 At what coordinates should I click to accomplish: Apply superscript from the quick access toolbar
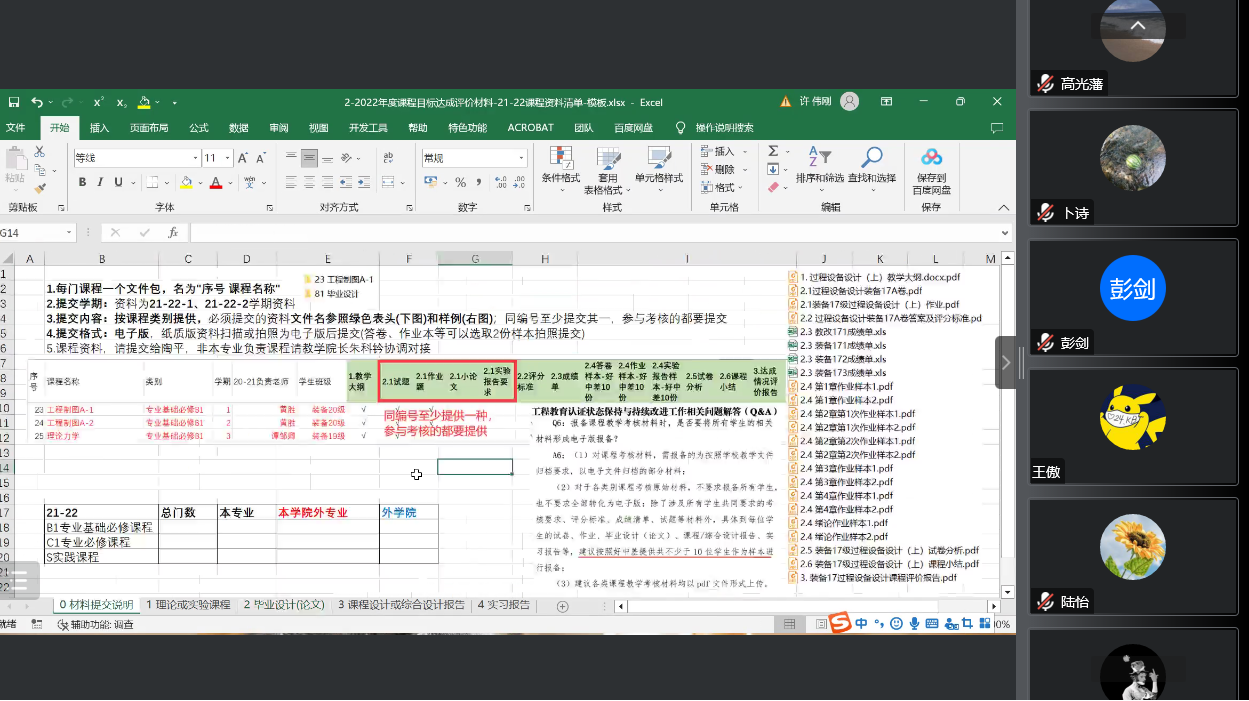98,102
